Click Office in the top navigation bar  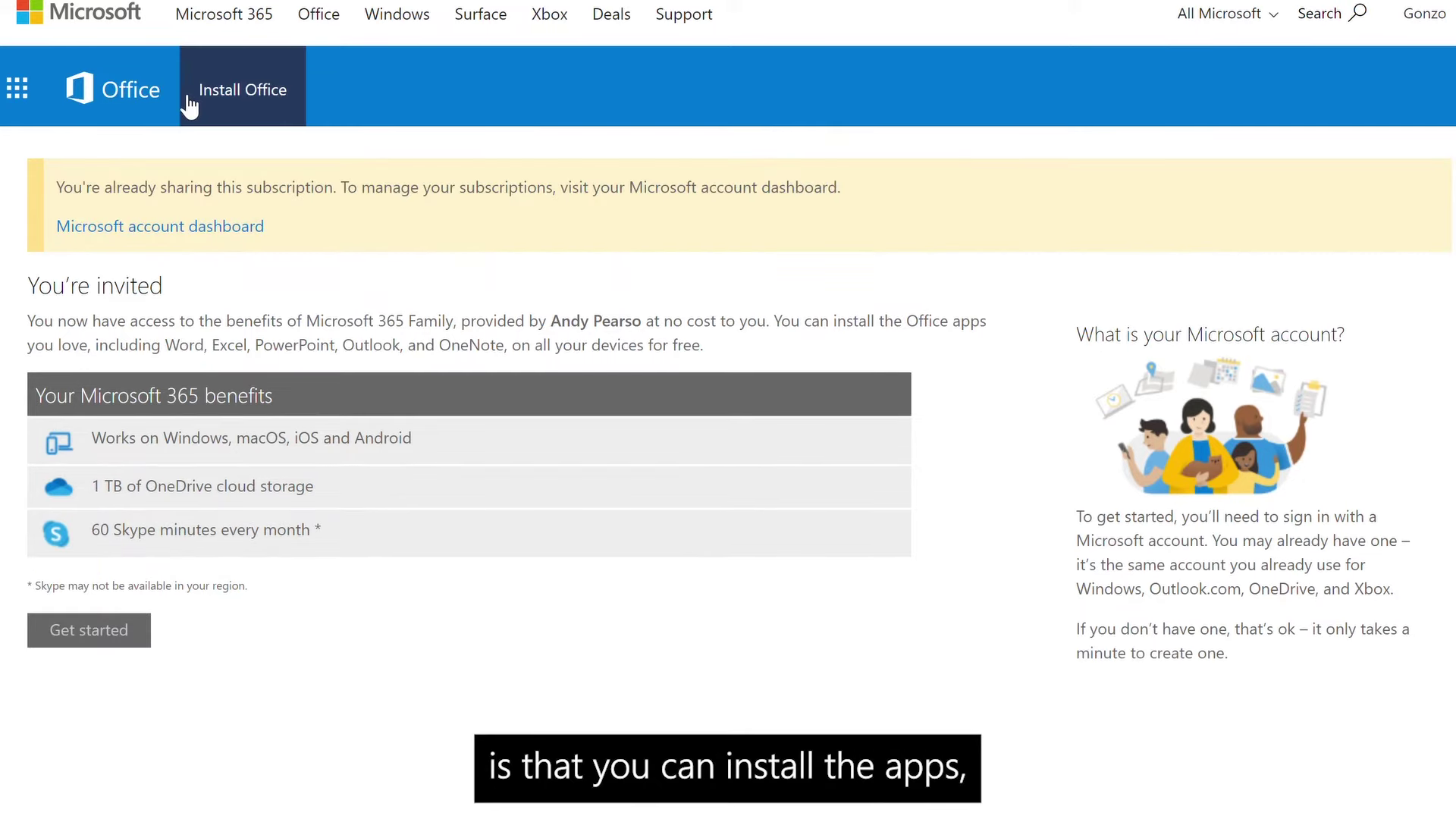[318, 14]
